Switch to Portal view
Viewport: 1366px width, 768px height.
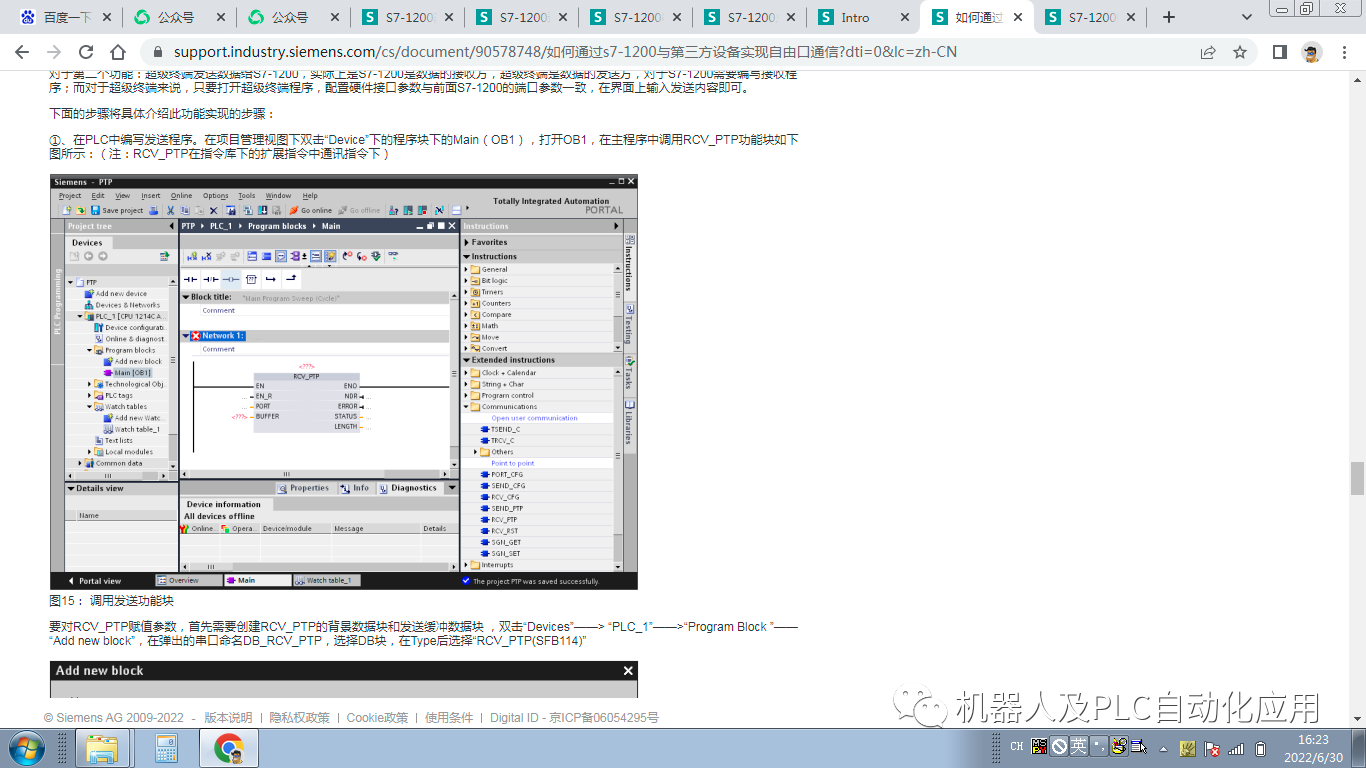point(95,581)
